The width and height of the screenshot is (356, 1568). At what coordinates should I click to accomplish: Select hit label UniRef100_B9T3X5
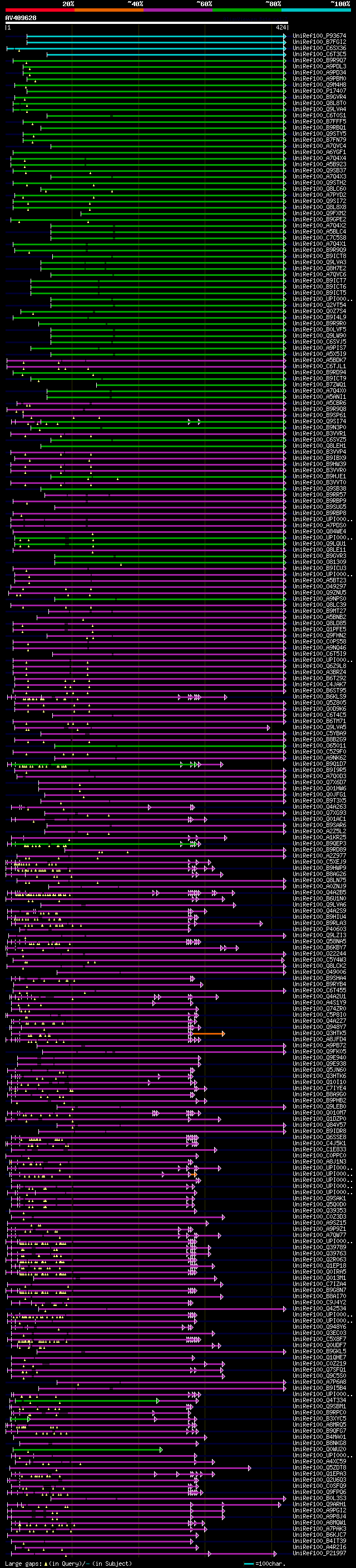point(319,800)
